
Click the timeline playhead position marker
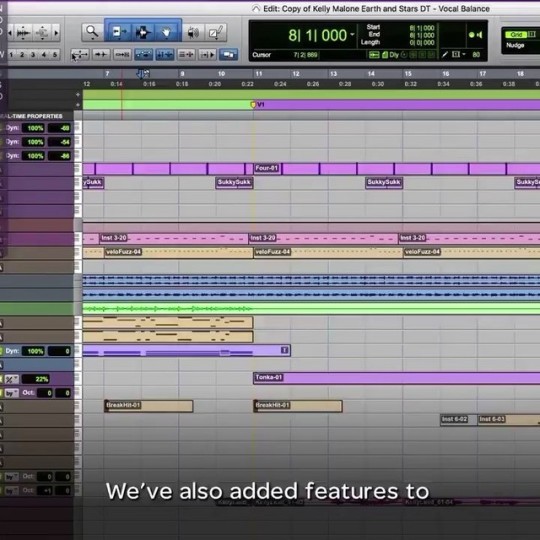[x=143, y=73]
